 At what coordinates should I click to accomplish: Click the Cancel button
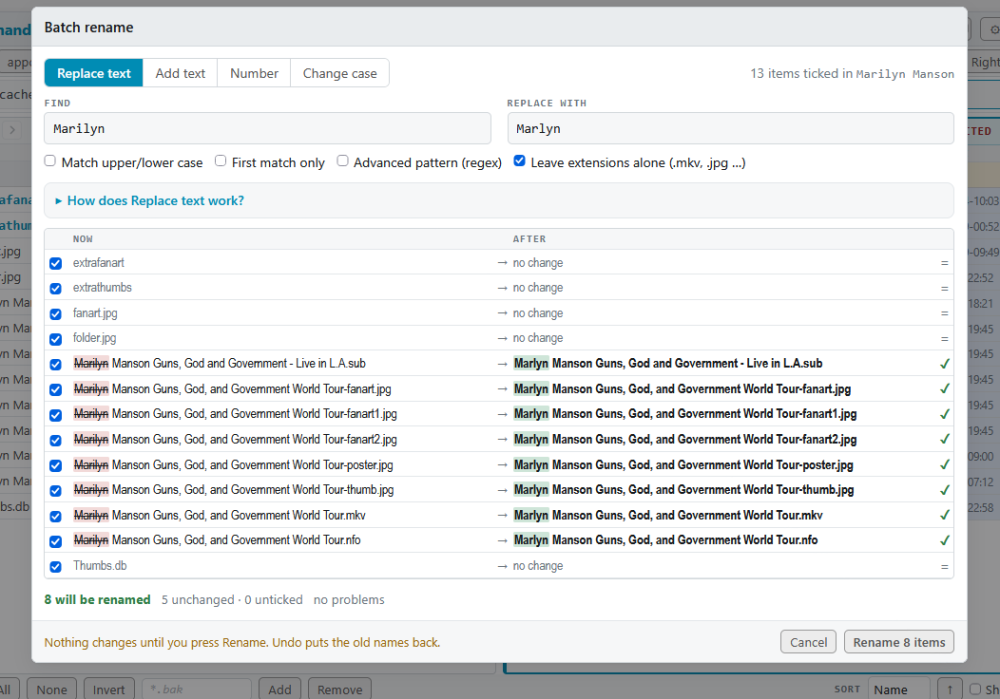pos(808,642)
